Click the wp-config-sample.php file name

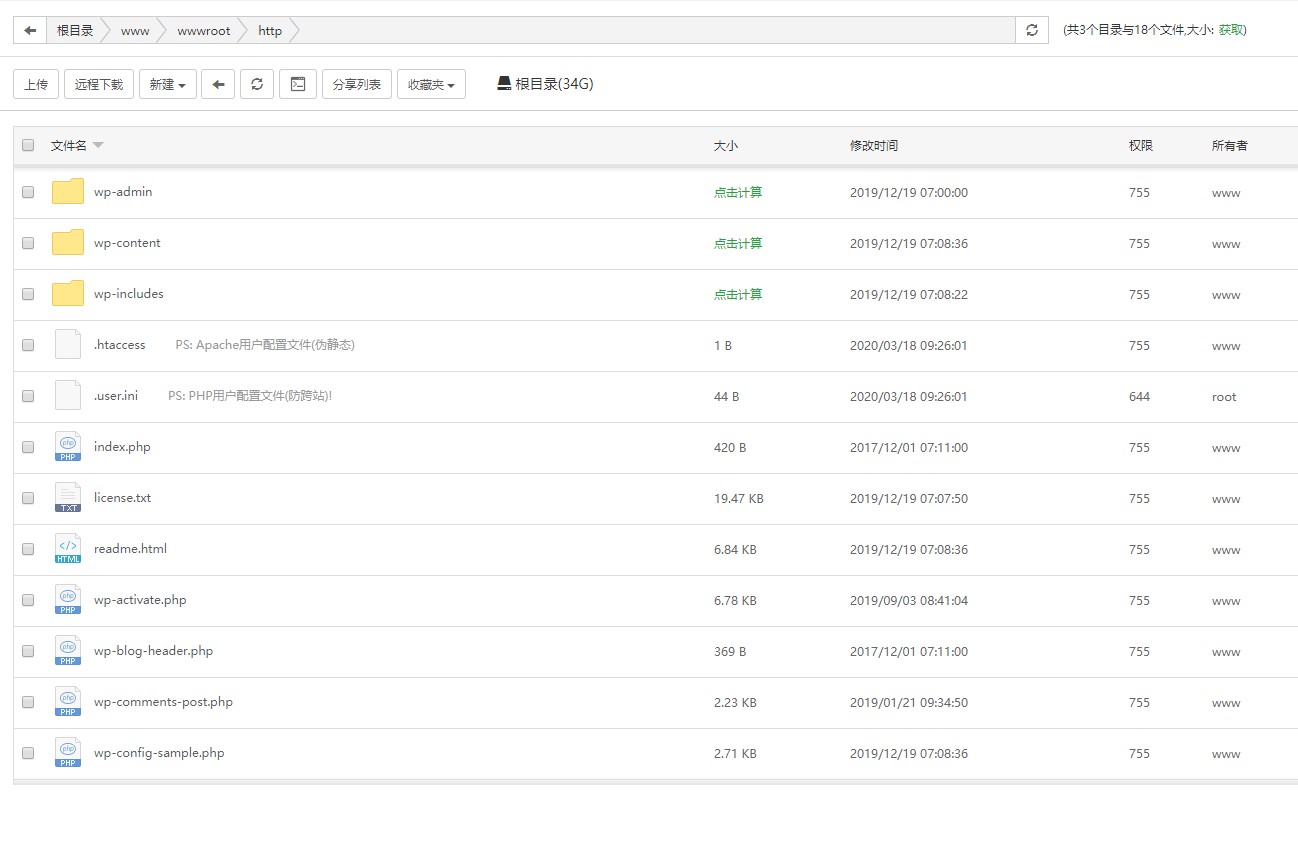(x=159, y=753)
